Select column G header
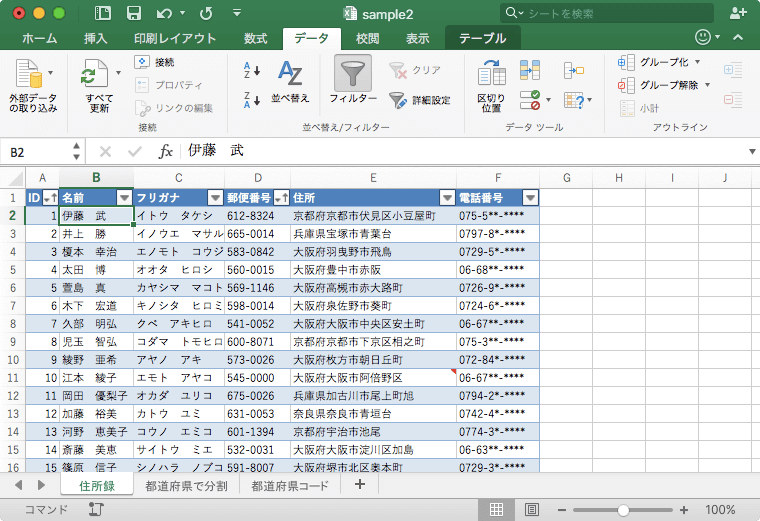 pyautogui.click(x=566, y=178)
